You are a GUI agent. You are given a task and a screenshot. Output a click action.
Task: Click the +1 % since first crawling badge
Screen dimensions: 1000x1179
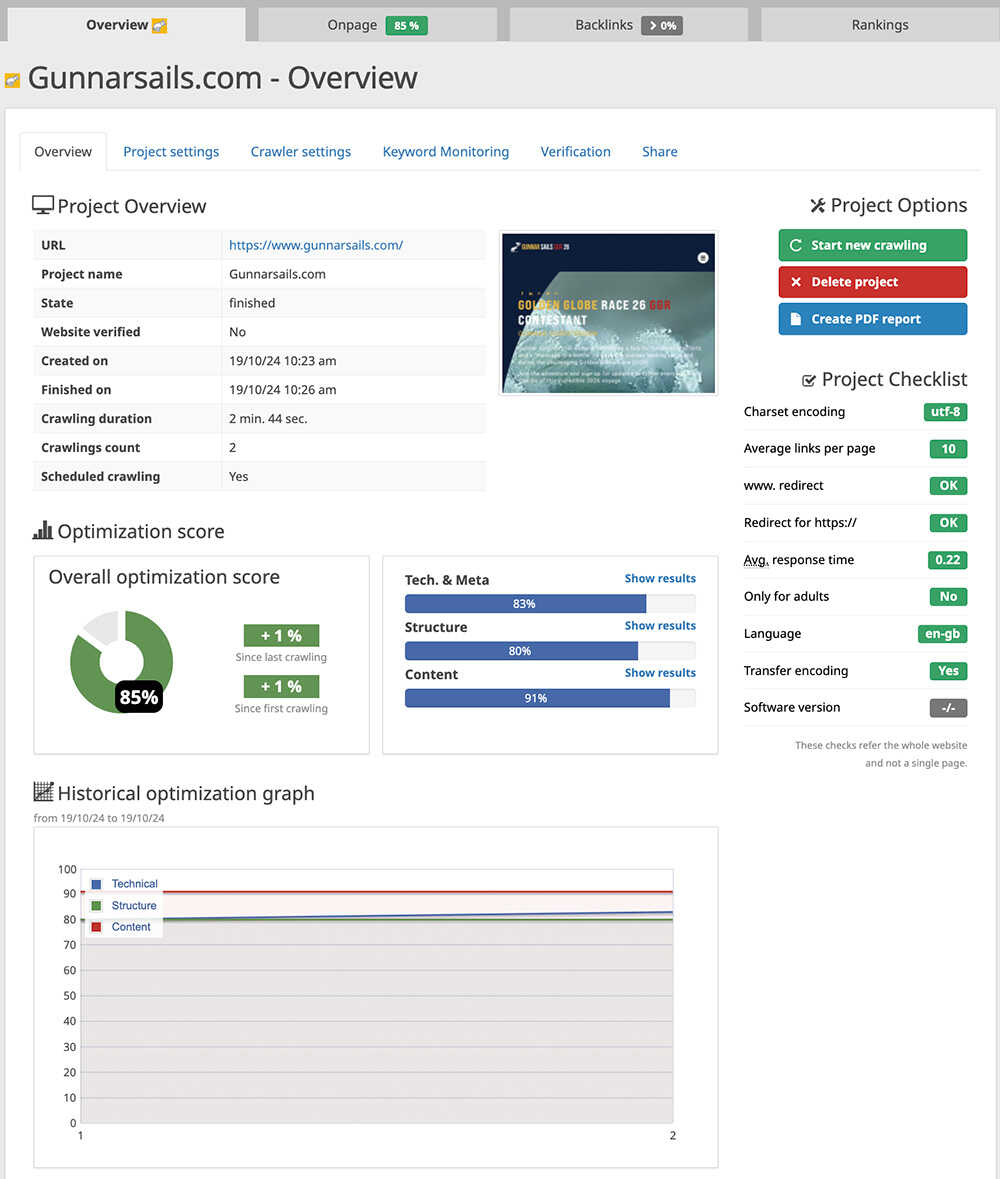point(281,686)
